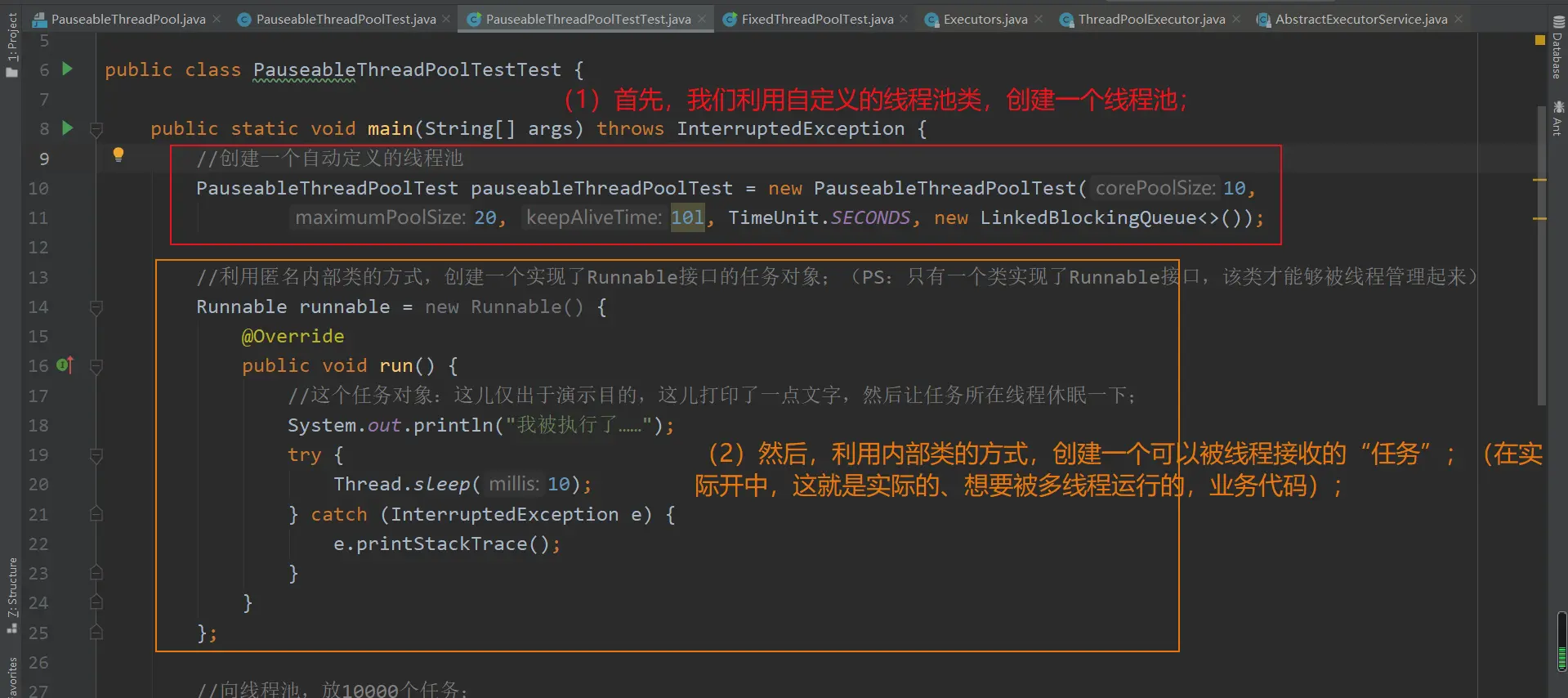Collapse the run() method fold on line 16
This screenshot has height=698, width=1568.
point(96,366)
